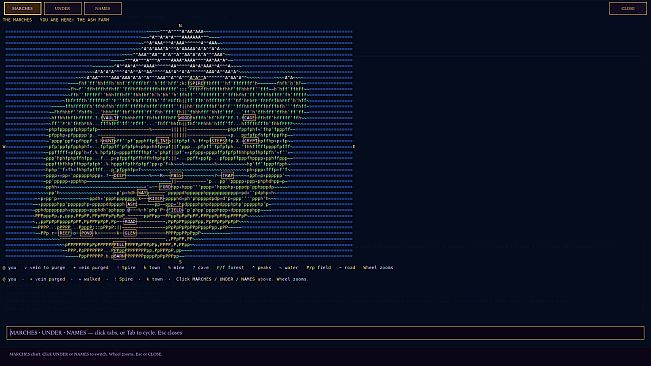Click the W compass marker beside the map

[4, 147]
